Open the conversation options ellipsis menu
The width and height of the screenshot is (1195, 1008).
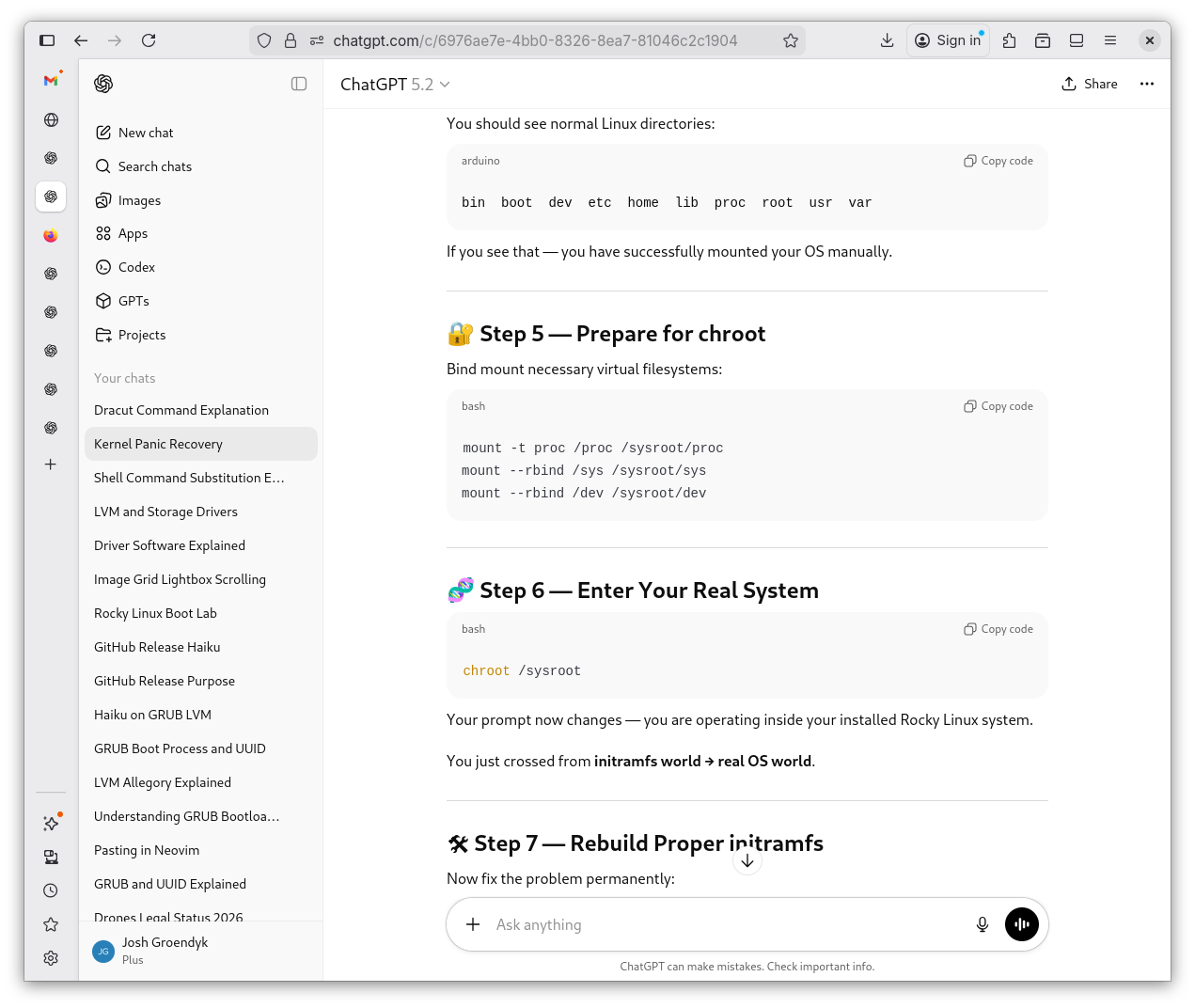point(1146,84)
